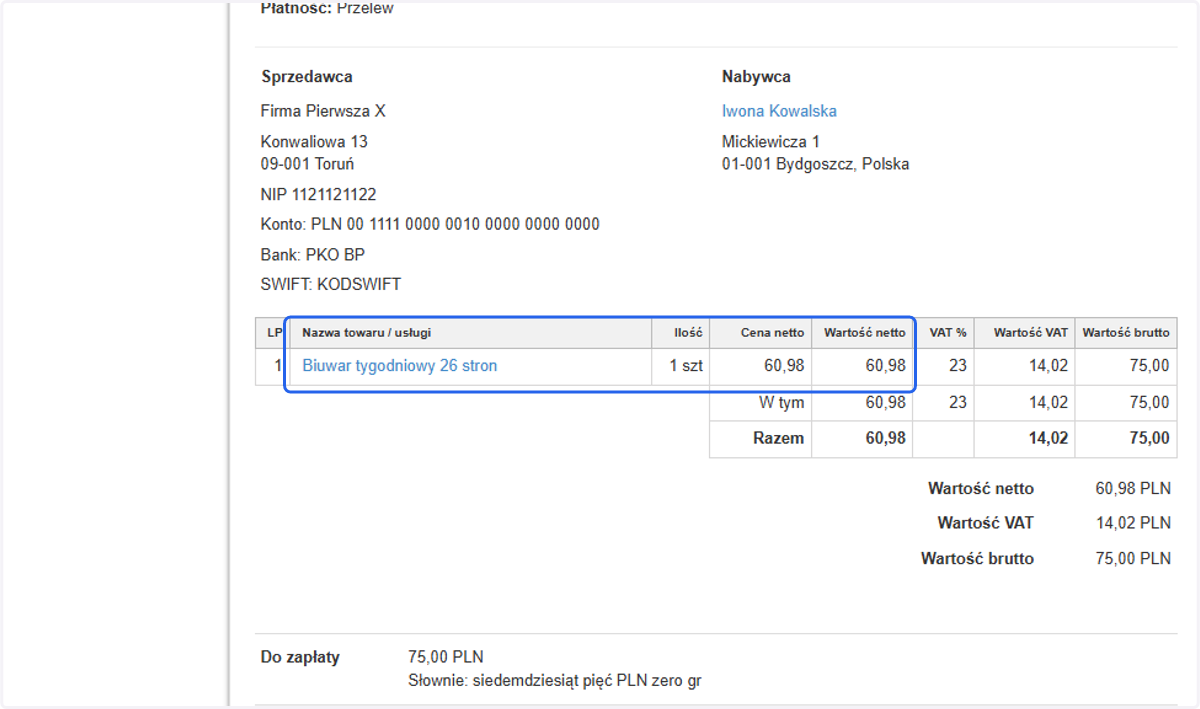Click the 75,00 PLN Wartość brutto summary value
The image size is (1200, 709).
pyautogui.click(x=1133, y=558)
